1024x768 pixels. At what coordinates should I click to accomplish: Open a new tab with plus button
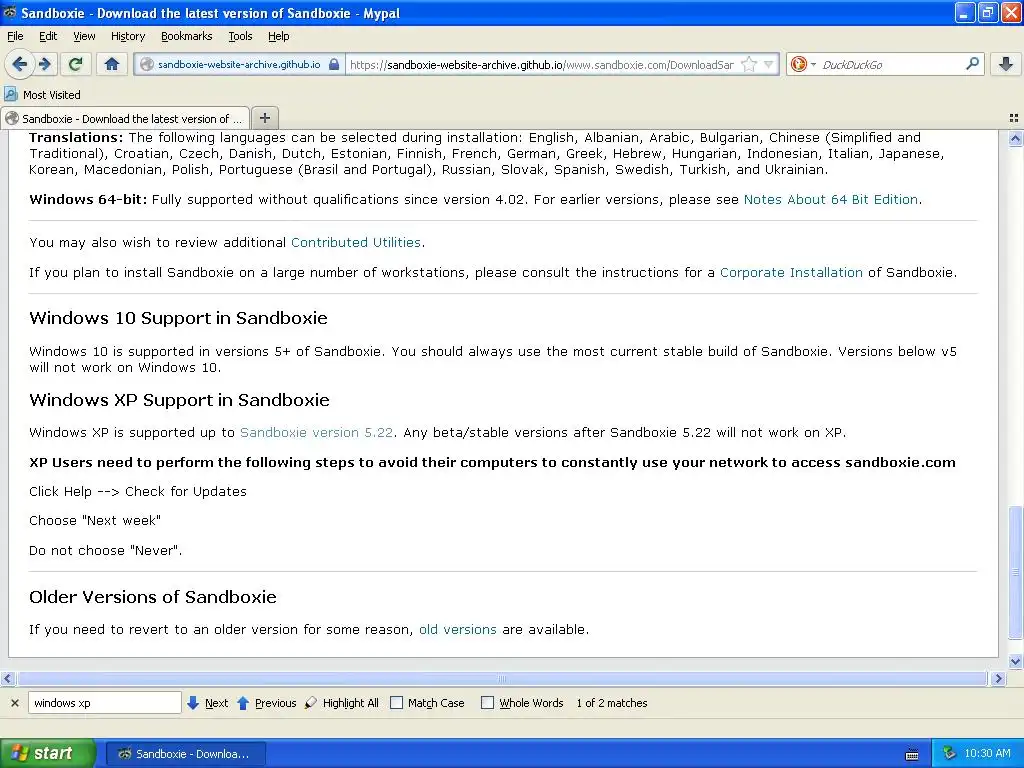pos(264,118)
